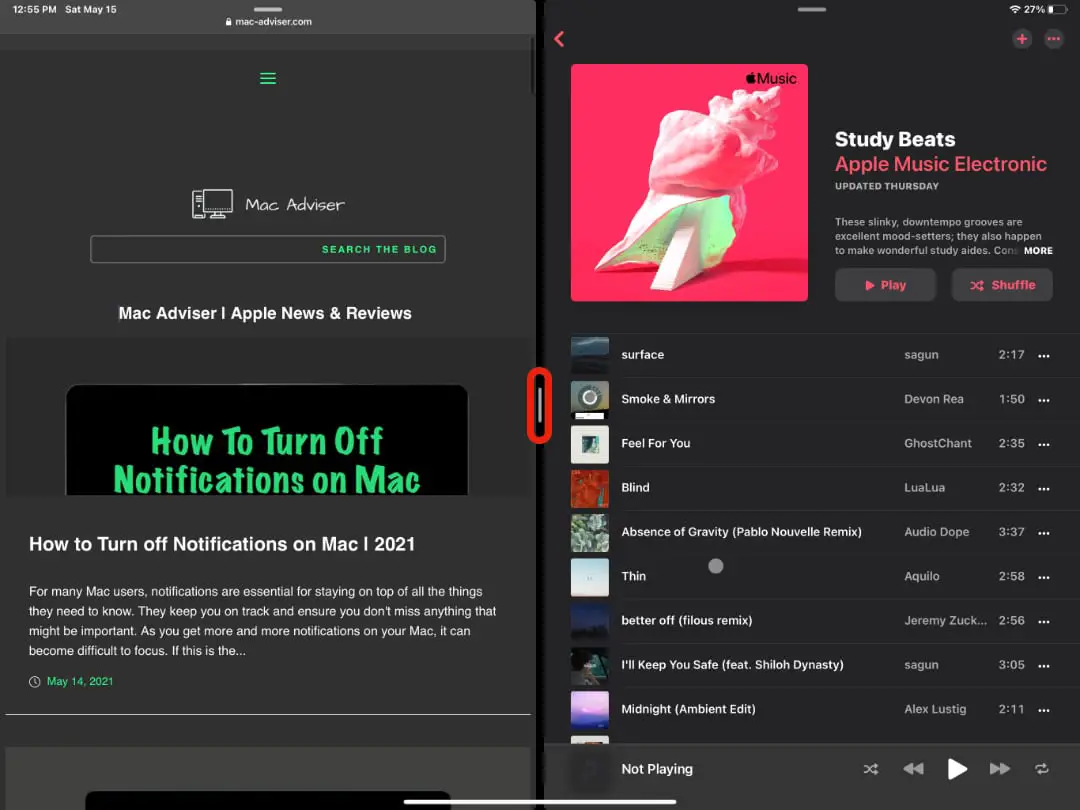Tap the surface track artwork

tap(590, 355)
